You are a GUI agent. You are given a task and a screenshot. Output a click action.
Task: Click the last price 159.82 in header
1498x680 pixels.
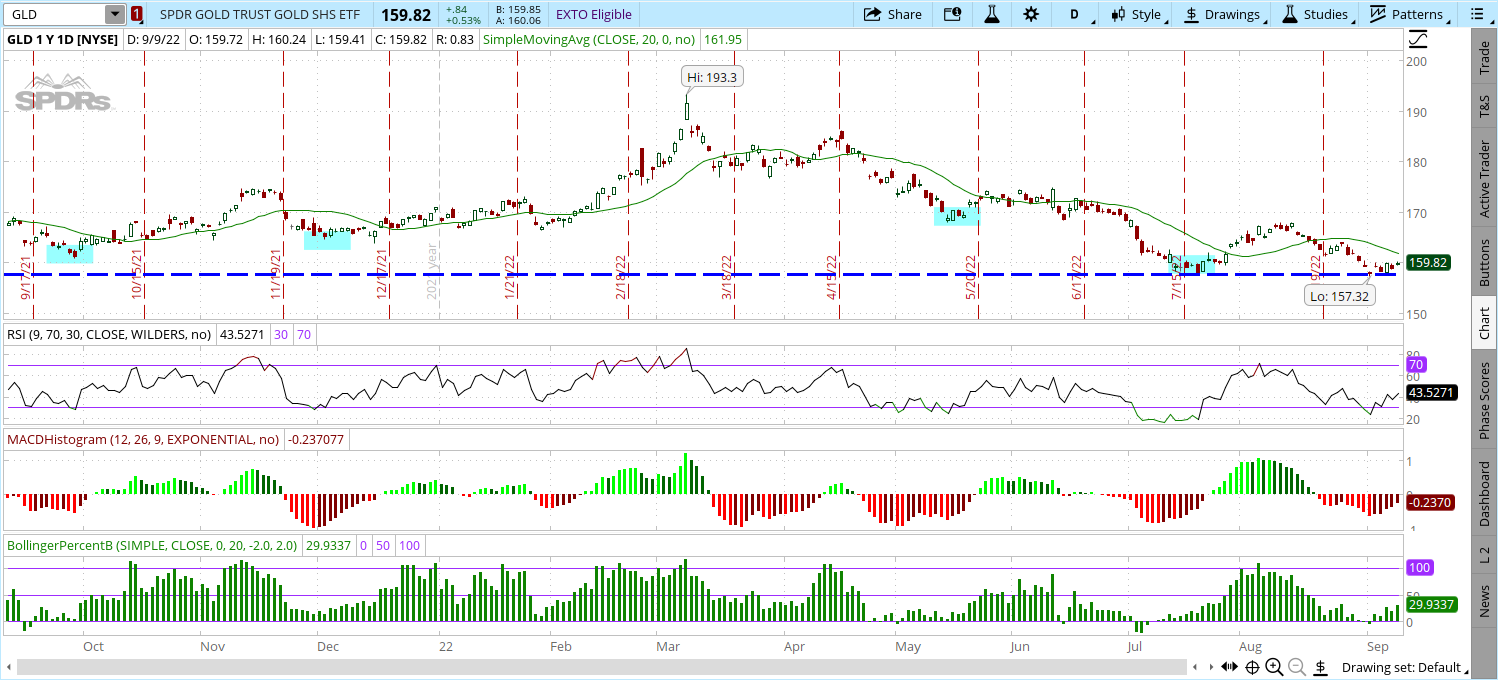click(407, 14)
